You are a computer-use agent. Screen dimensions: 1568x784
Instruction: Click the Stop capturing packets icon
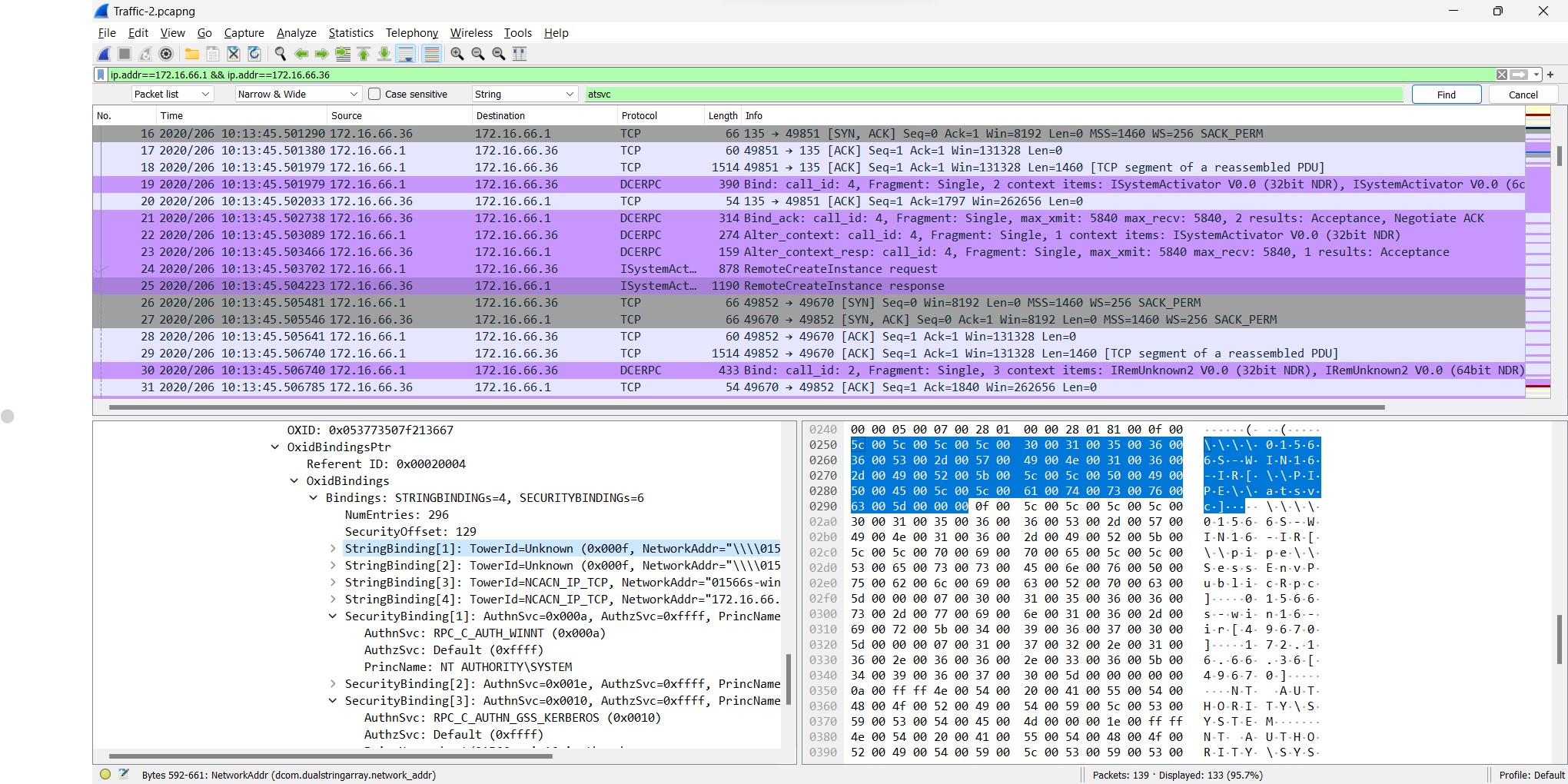(x=125, y=54)
